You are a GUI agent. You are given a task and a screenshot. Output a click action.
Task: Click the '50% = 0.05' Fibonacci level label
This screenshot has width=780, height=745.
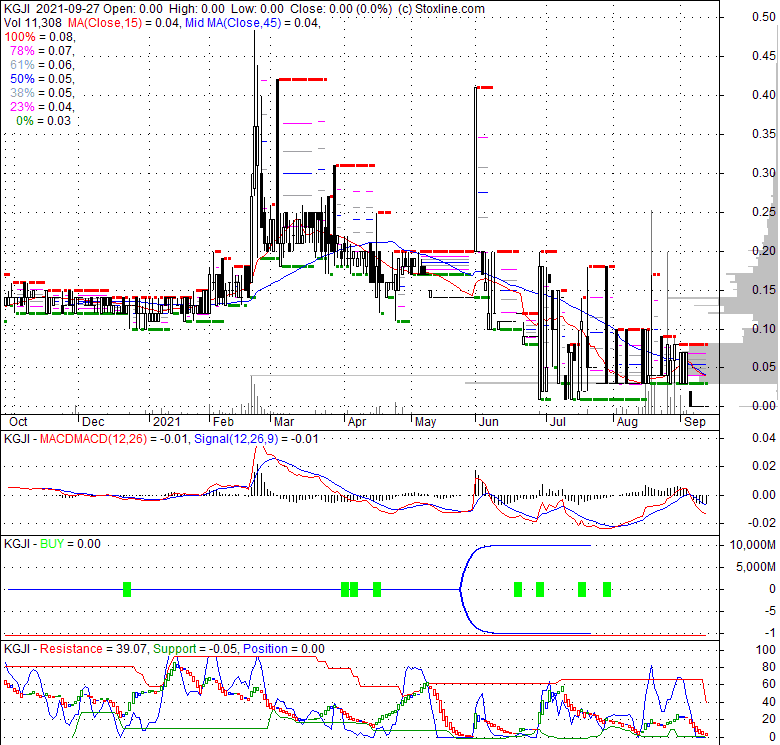(x=42, y=79)
